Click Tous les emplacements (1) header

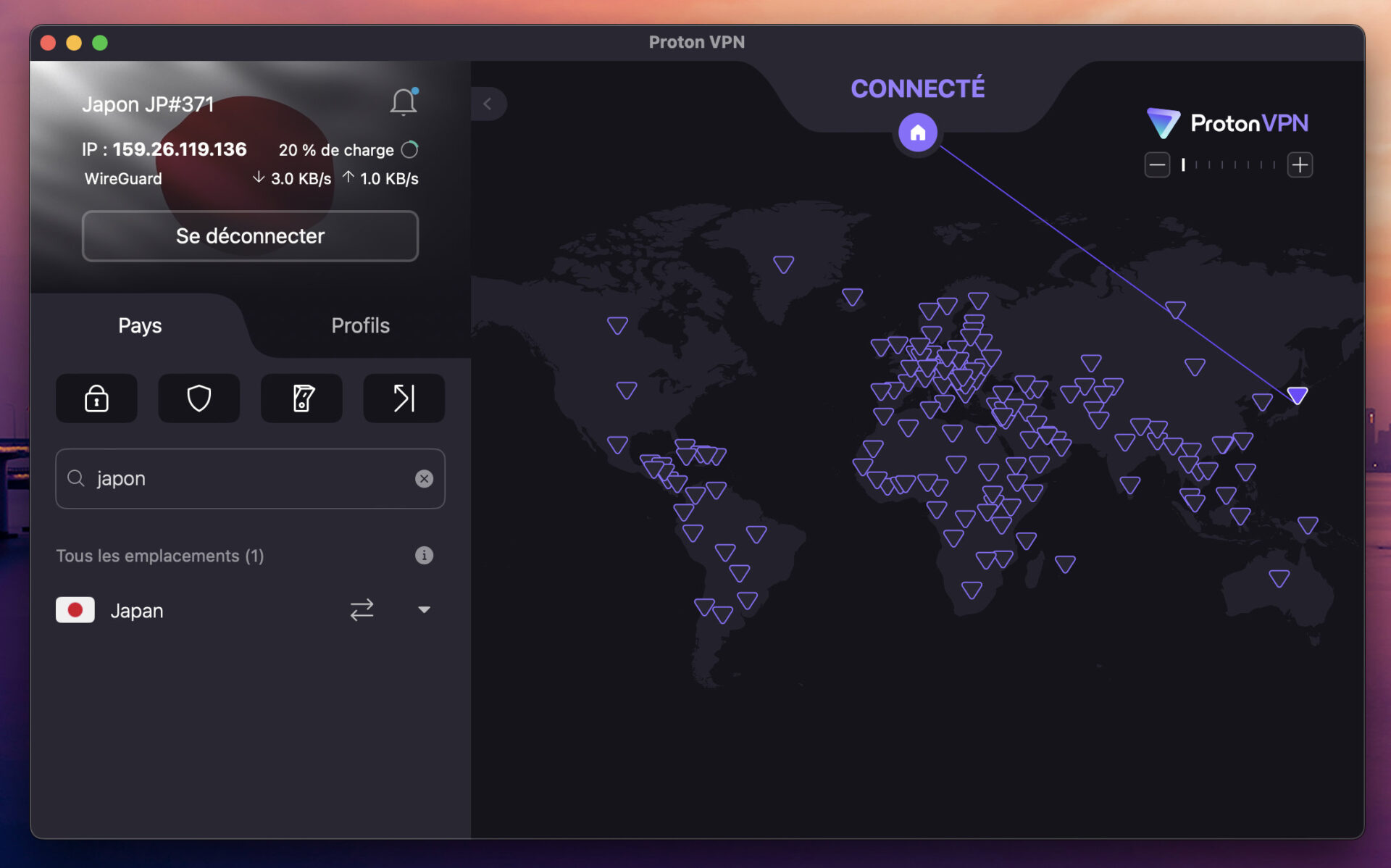(x=160, y=556)
